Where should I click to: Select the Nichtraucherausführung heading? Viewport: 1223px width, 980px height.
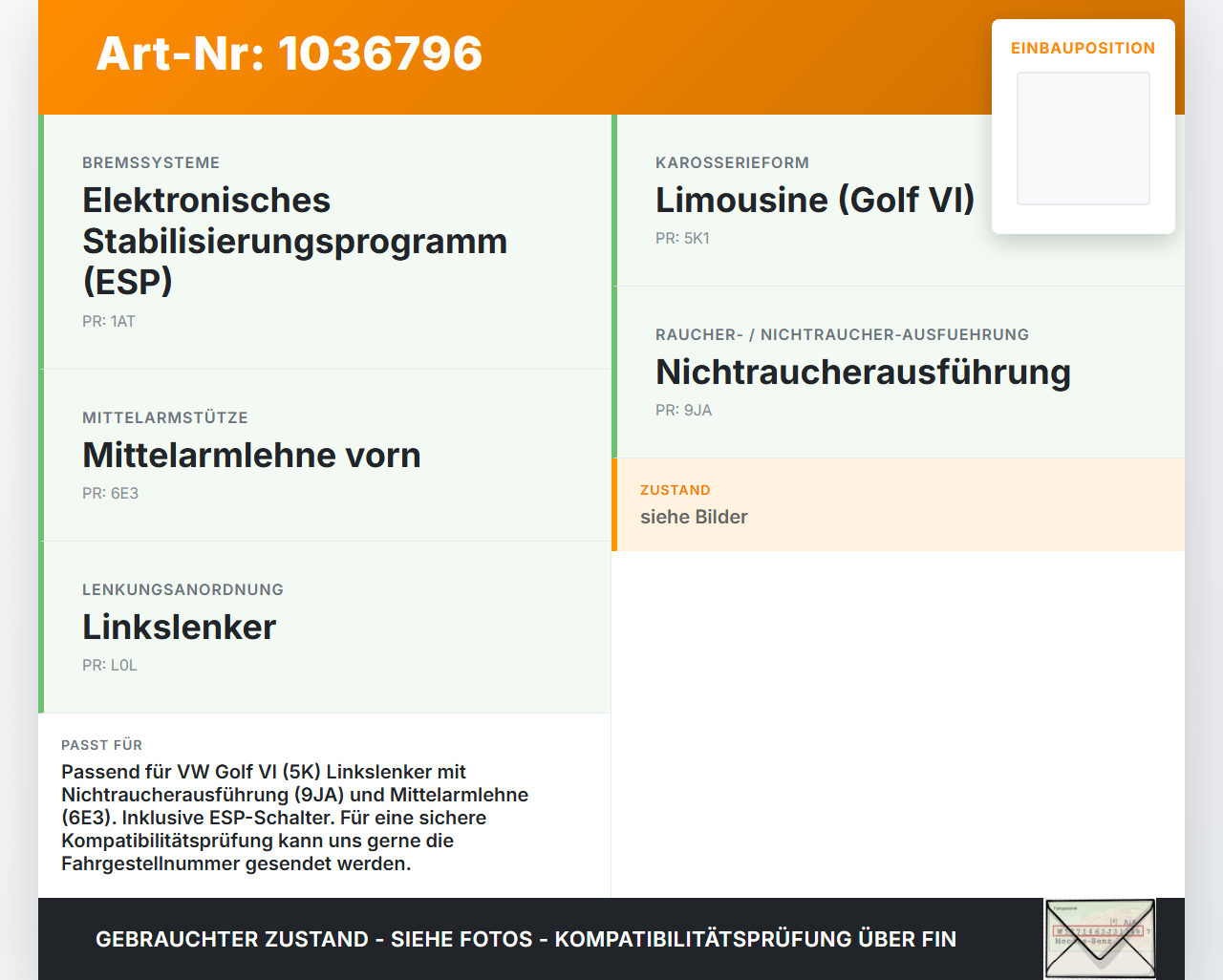863,372
